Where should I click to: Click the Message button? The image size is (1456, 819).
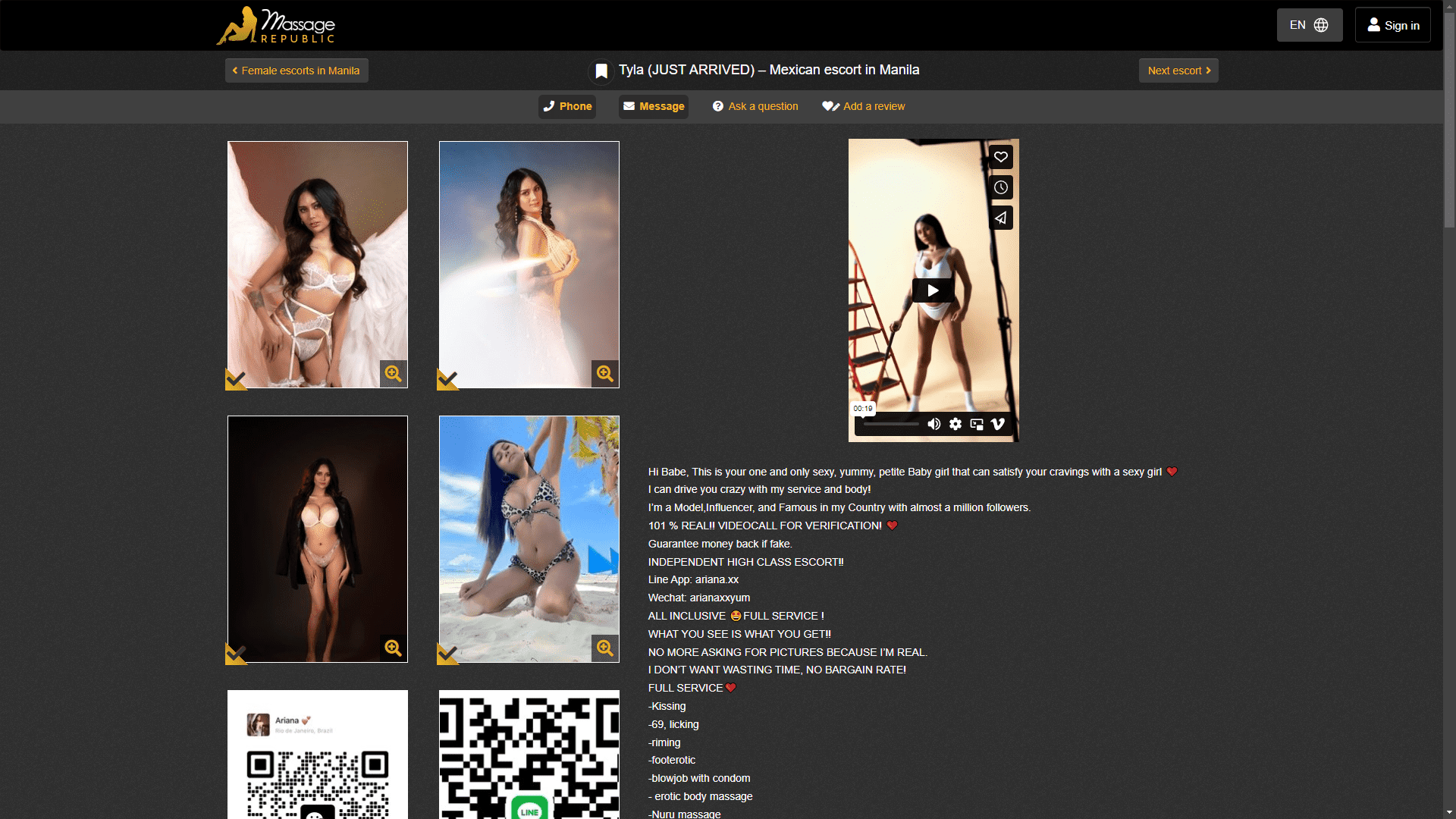coord(654,106)
